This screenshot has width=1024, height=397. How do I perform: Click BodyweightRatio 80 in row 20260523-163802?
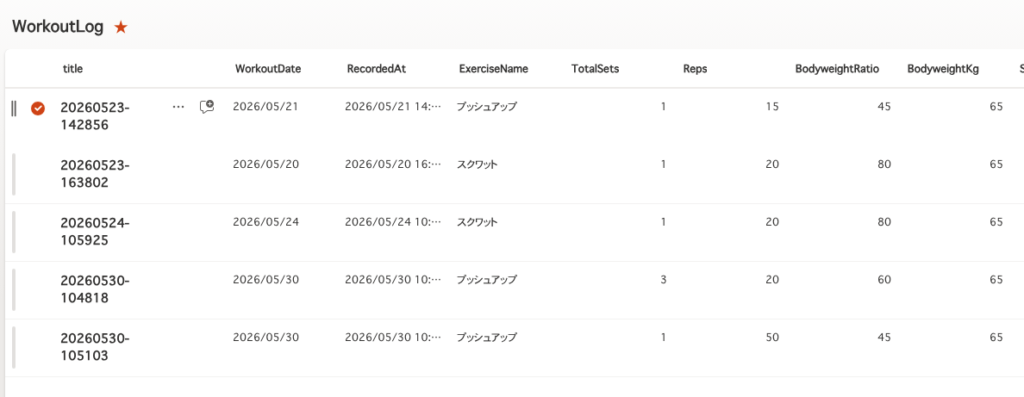(884, 164)
